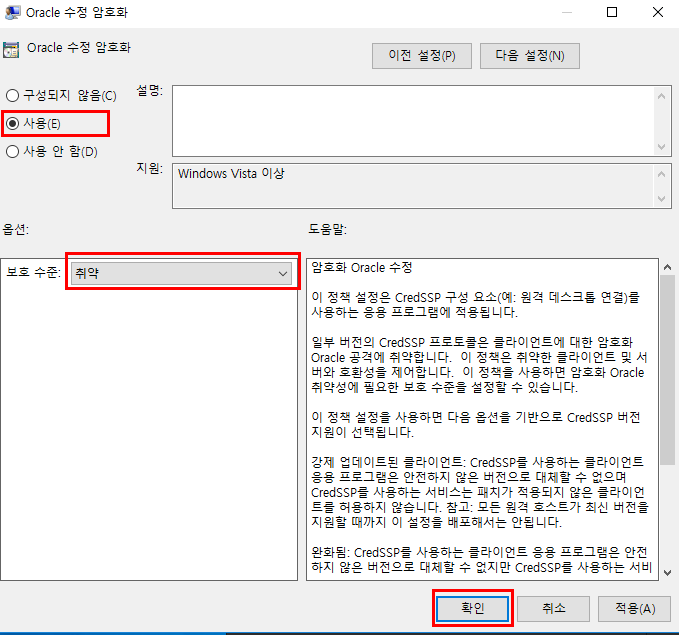Click the '보호 수준:' label
Screen dimensions: 679x635
click(x=33, y=272)
